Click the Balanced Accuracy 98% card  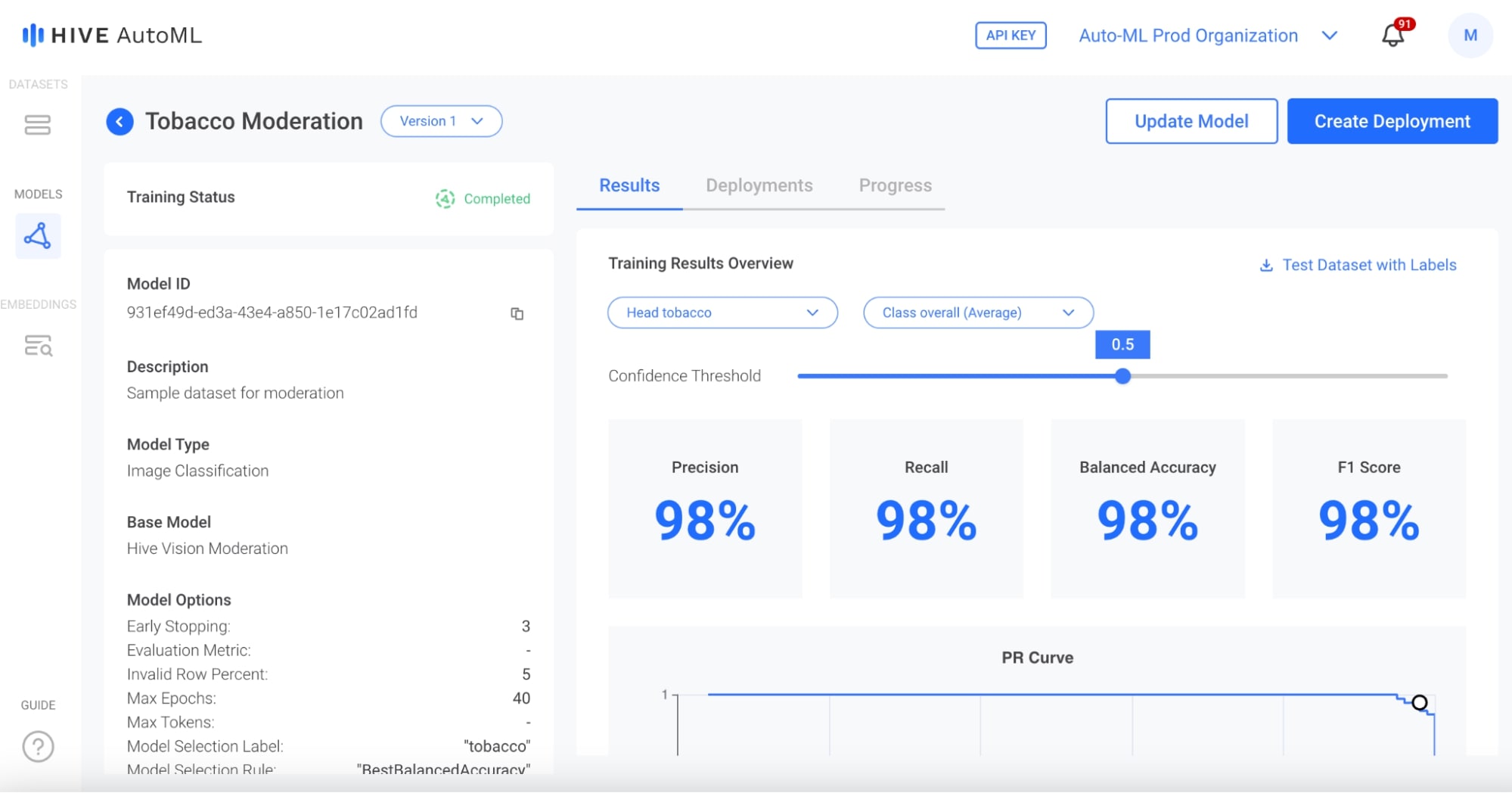(x=1147, y=508)
